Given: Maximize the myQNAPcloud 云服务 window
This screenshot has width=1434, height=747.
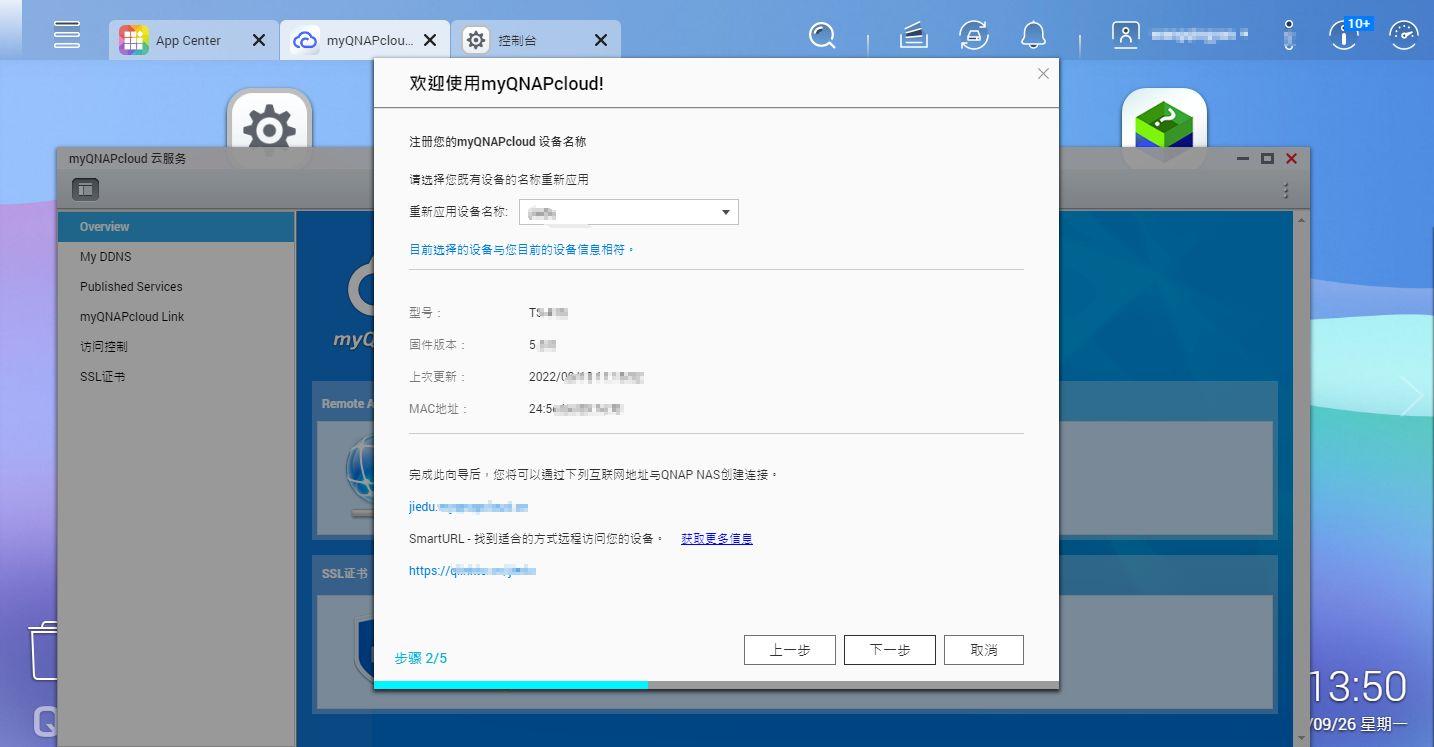Looking at the screenshot, I should click(x=1267, y=159).
